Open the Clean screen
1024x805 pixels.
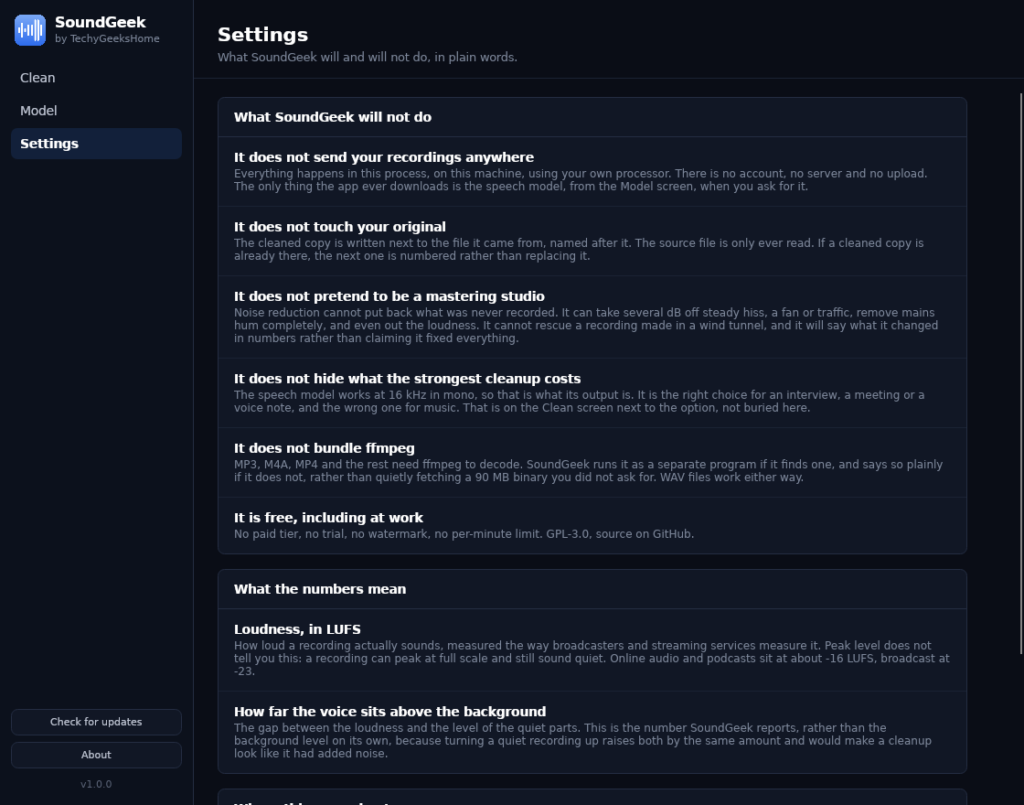point(96,78)
